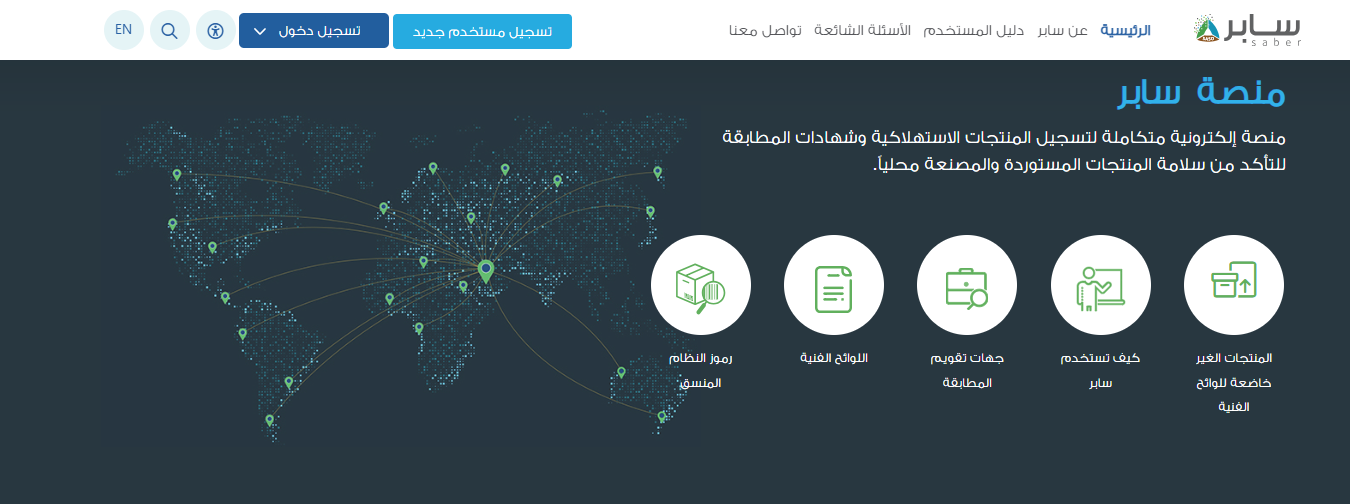Click the conformity bodies briefcase icon
The image size is (1350, 504).
pos(967,285)
